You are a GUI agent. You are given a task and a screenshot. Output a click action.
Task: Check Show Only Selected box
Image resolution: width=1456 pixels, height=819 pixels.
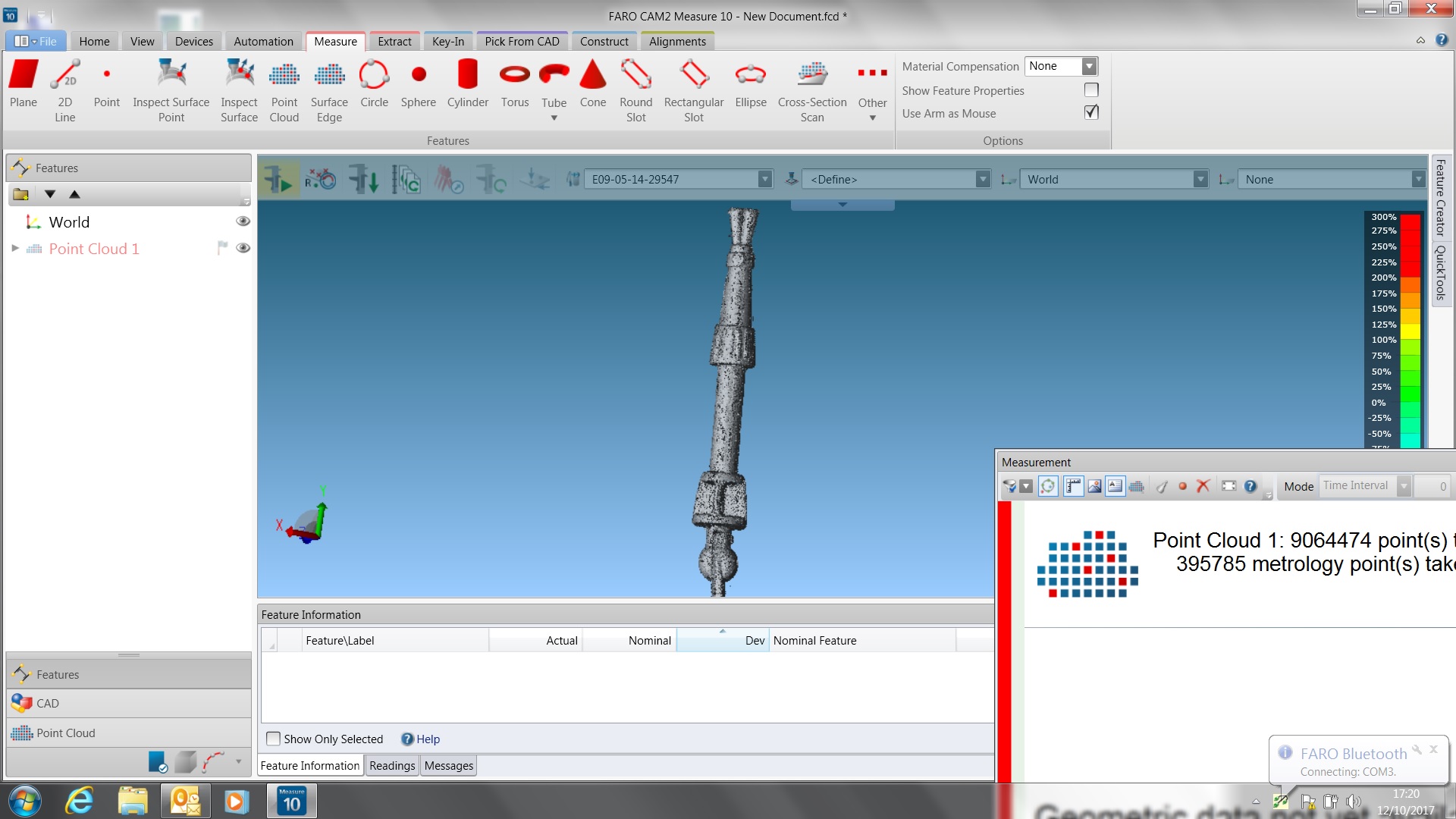tap(274, 739)
